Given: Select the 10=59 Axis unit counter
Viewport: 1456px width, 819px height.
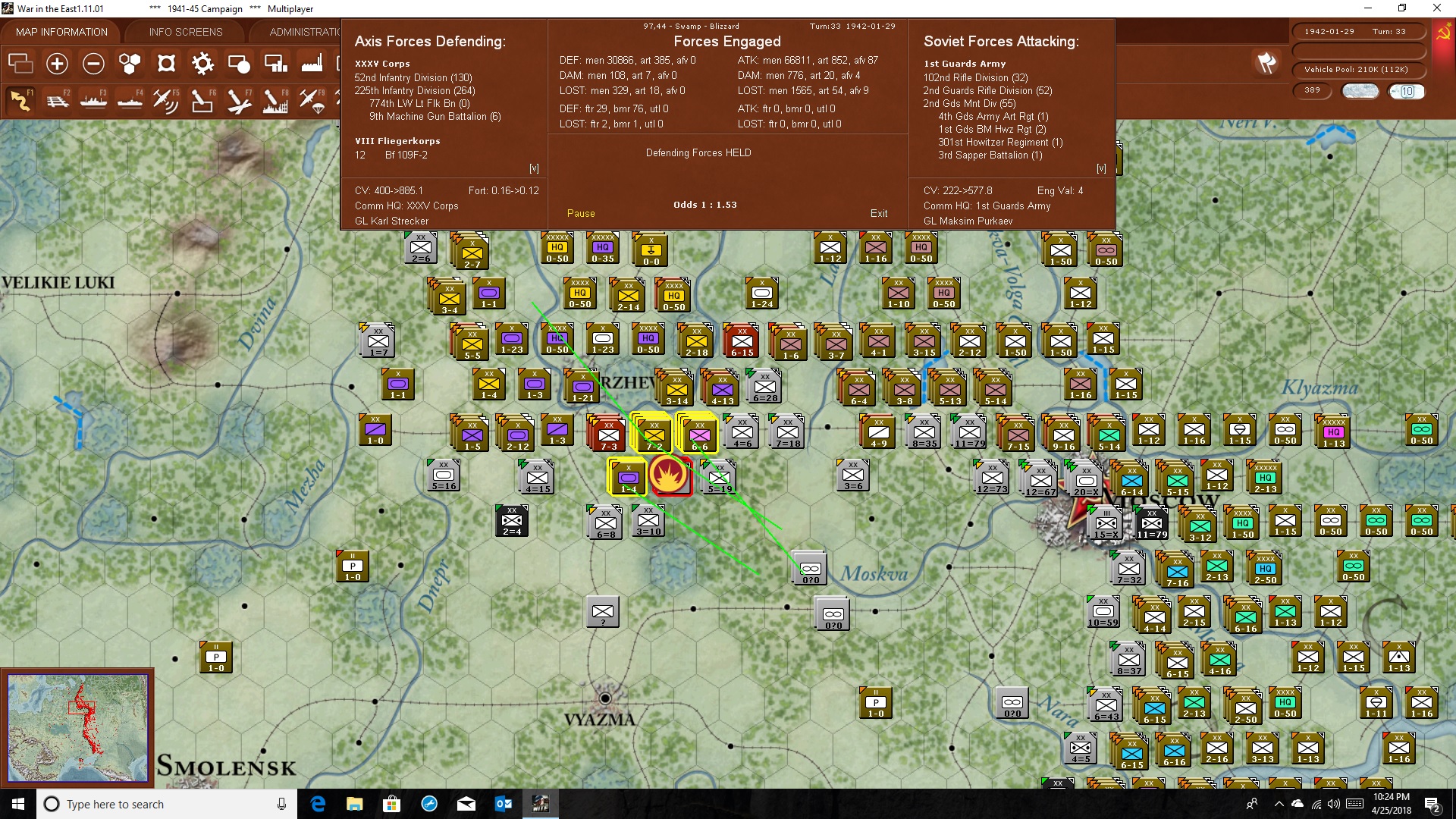Looking at the screenshot, I should tap(1103, 611).
